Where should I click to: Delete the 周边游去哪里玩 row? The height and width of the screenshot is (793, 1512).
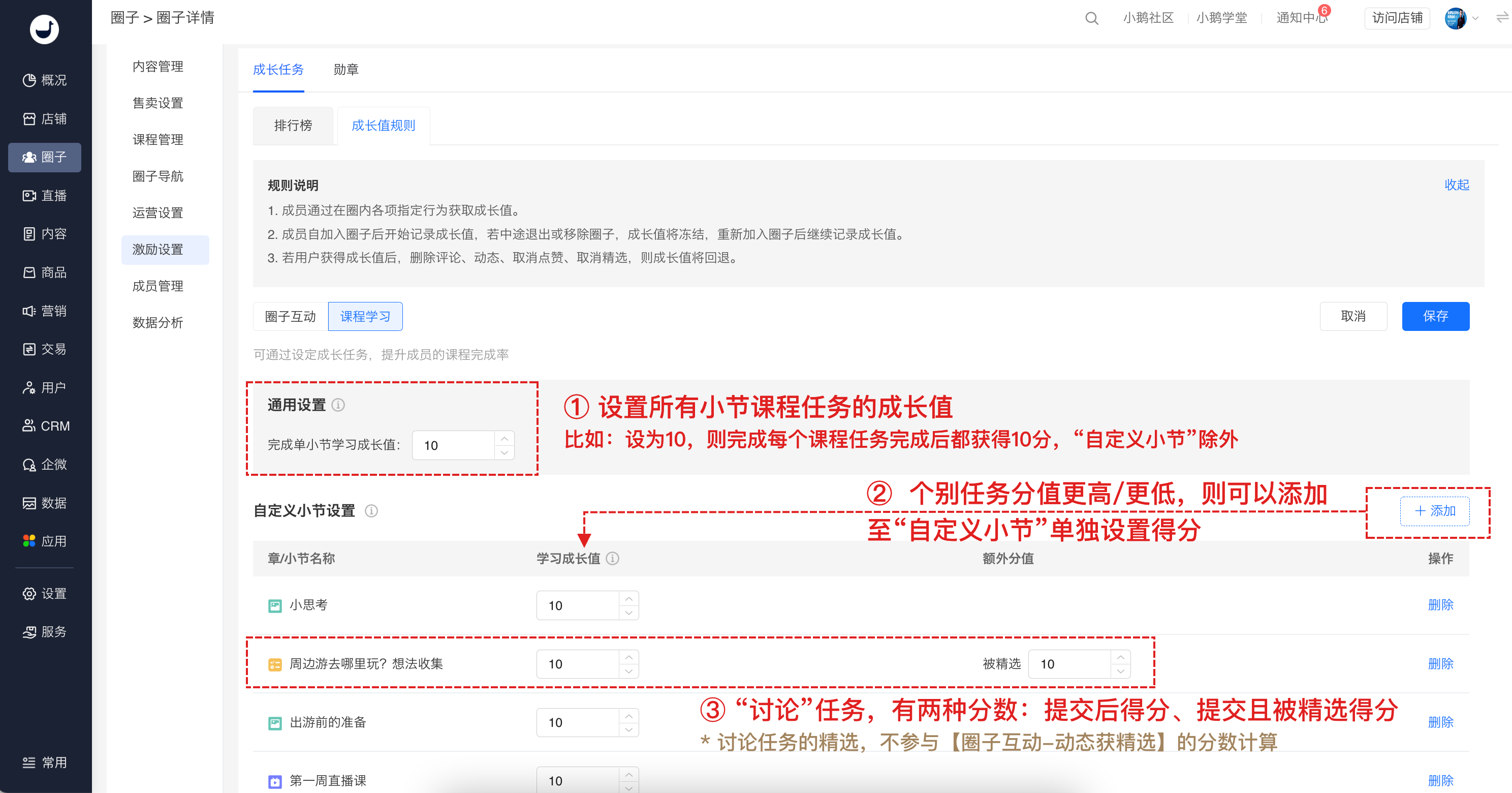(x=1440, y=664)
